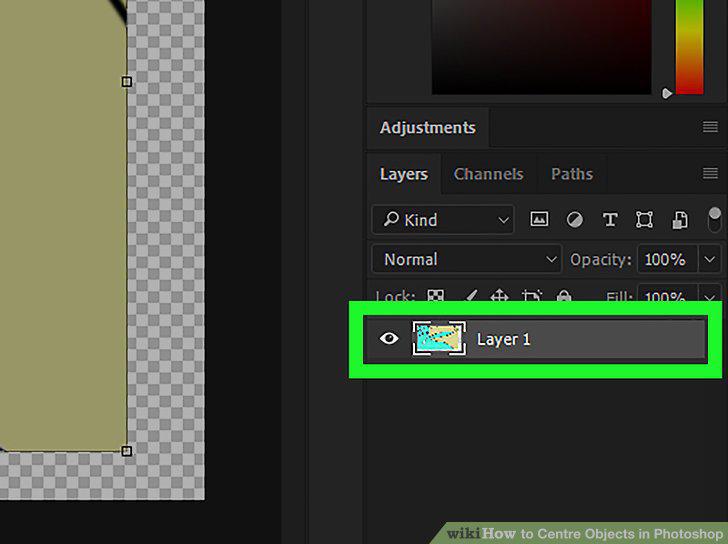Filter for adjustment layers icon
This screenshot has height=544, width=728.
[575, 219]
